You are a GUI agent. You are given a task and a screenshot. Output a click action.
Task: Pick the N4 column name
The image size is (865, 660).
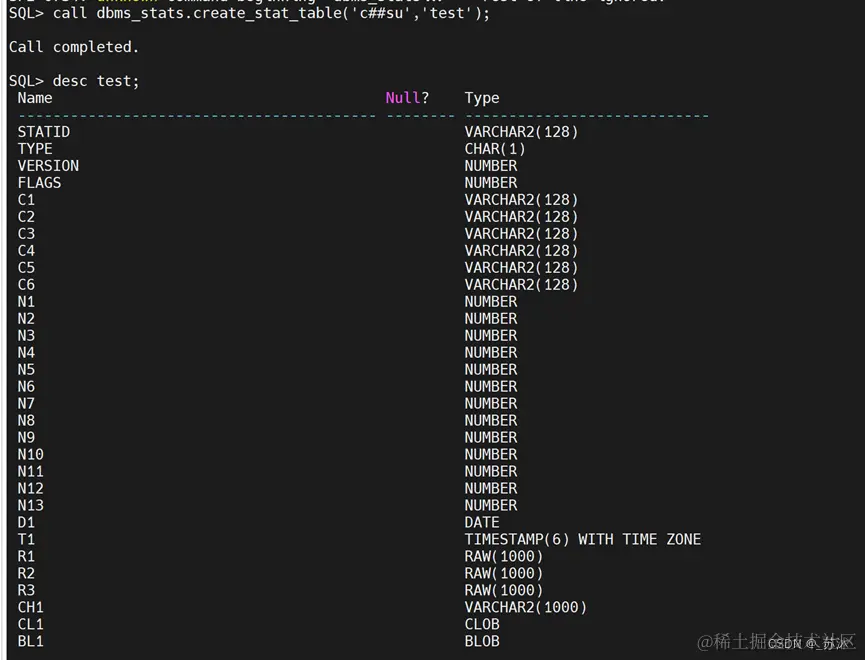pyautogui.click(x=26, y=353)
